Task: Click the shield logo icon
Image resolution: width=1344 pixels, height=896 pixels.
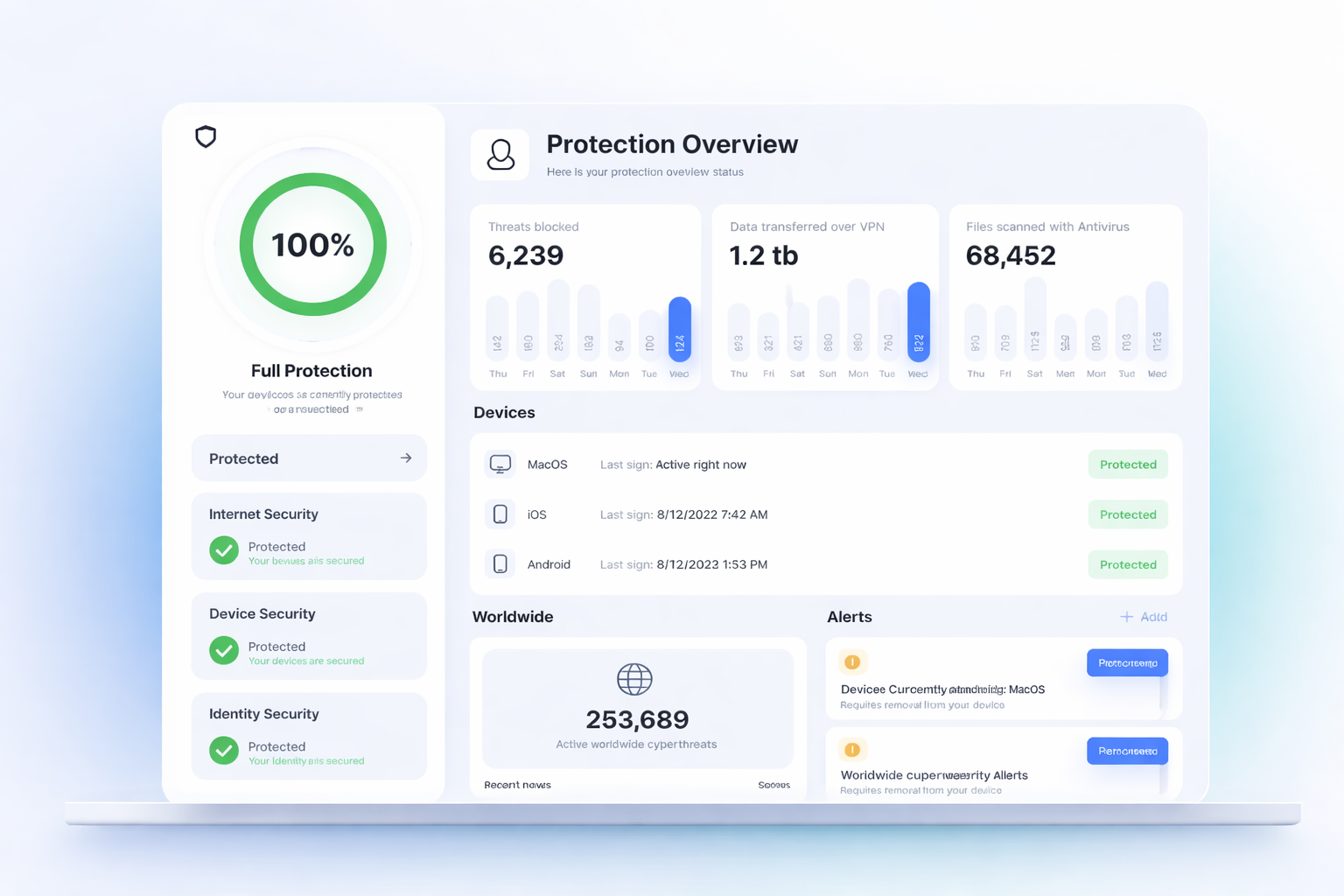Action: pos(206,136)
